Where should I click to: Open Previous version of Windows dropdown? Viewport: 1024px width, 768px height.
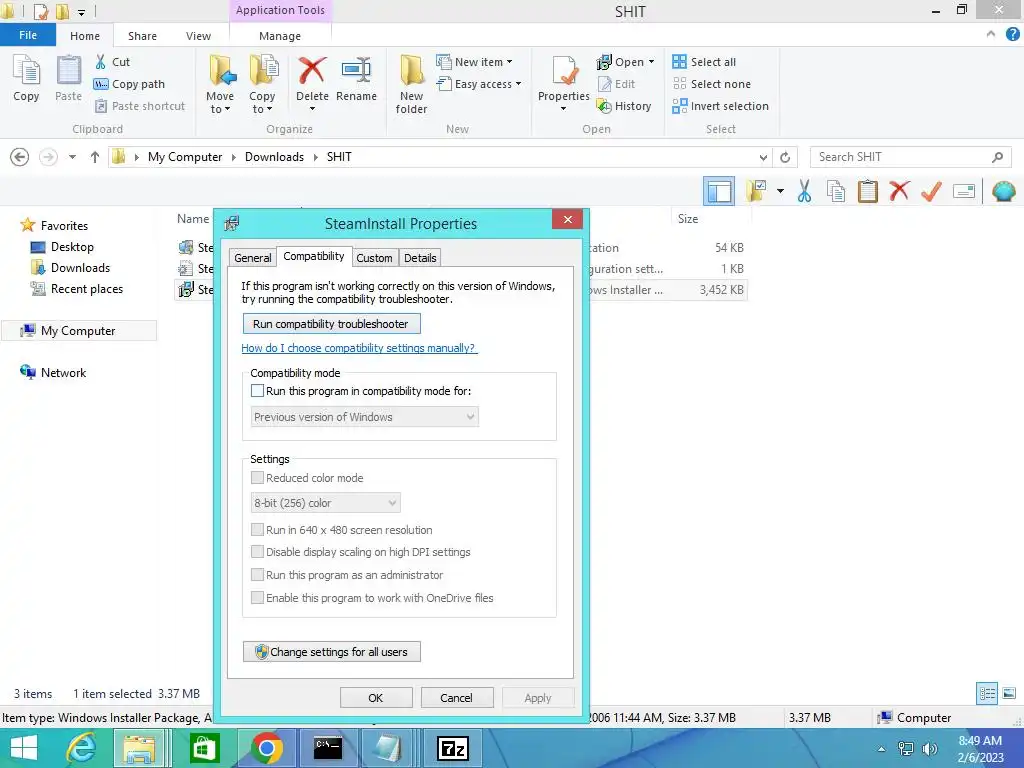point(364,417)
